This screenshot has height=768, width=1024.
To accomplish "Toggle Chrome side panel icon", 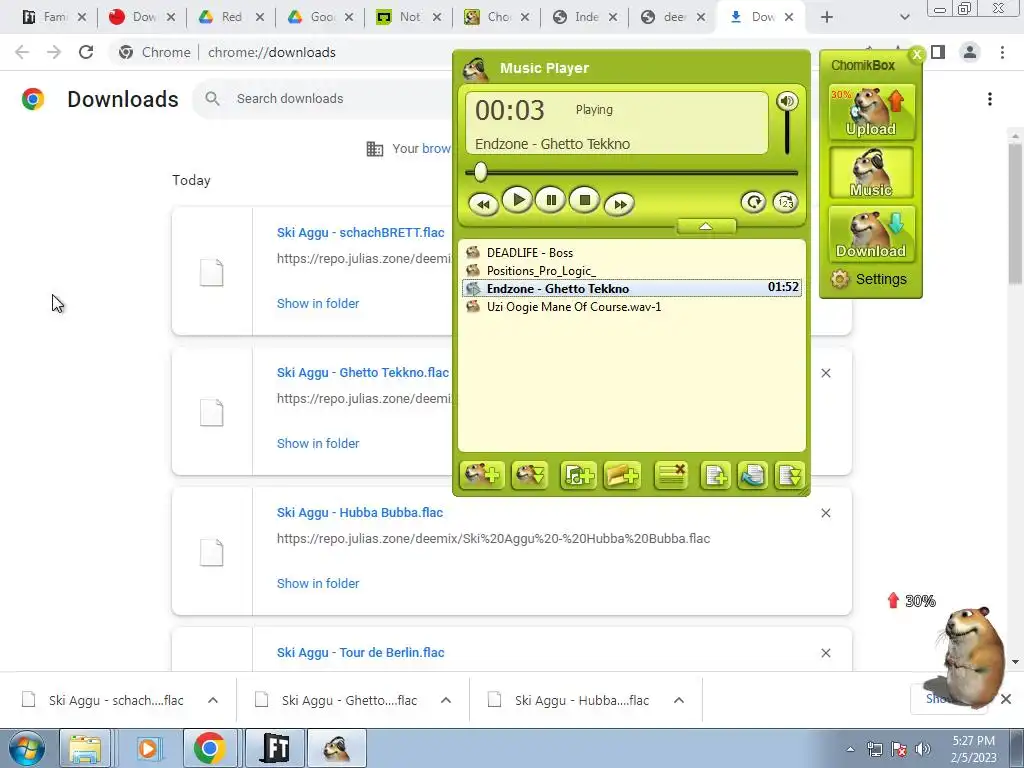I will (938, 52).
